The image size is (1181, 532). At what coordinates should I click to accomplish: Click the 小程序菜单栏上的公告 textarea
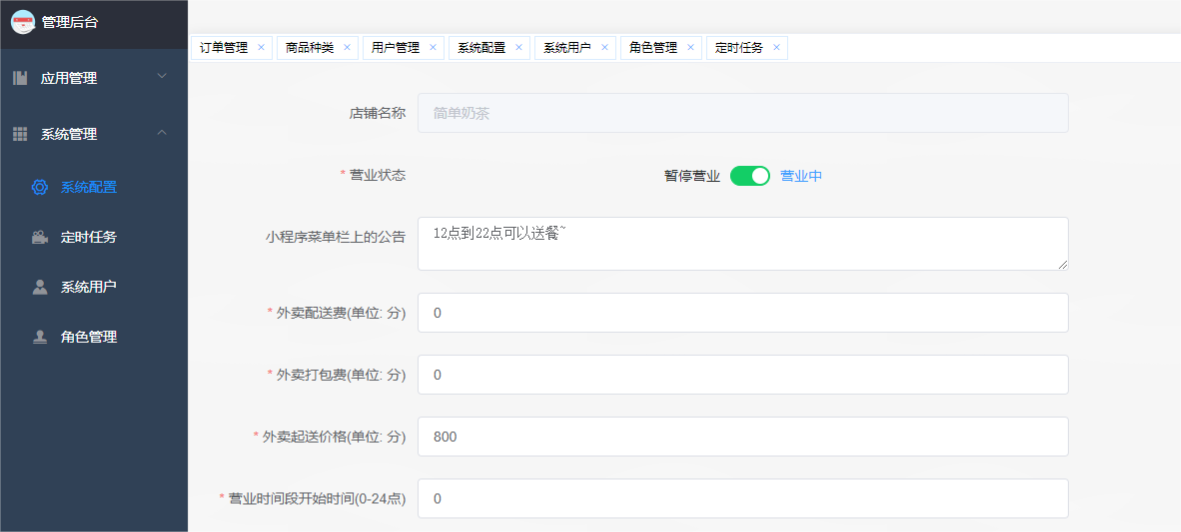[742, 243]
